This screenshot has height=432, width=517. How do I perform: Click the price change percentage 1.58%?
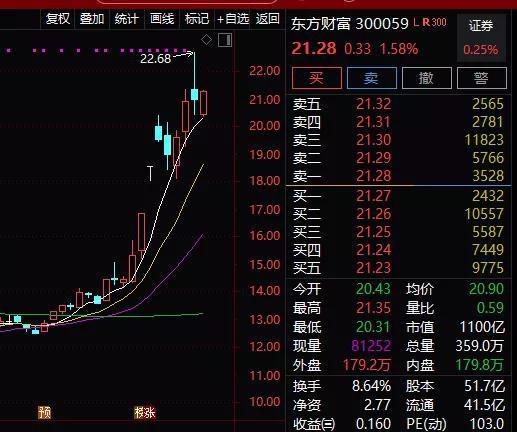(399, 49)
